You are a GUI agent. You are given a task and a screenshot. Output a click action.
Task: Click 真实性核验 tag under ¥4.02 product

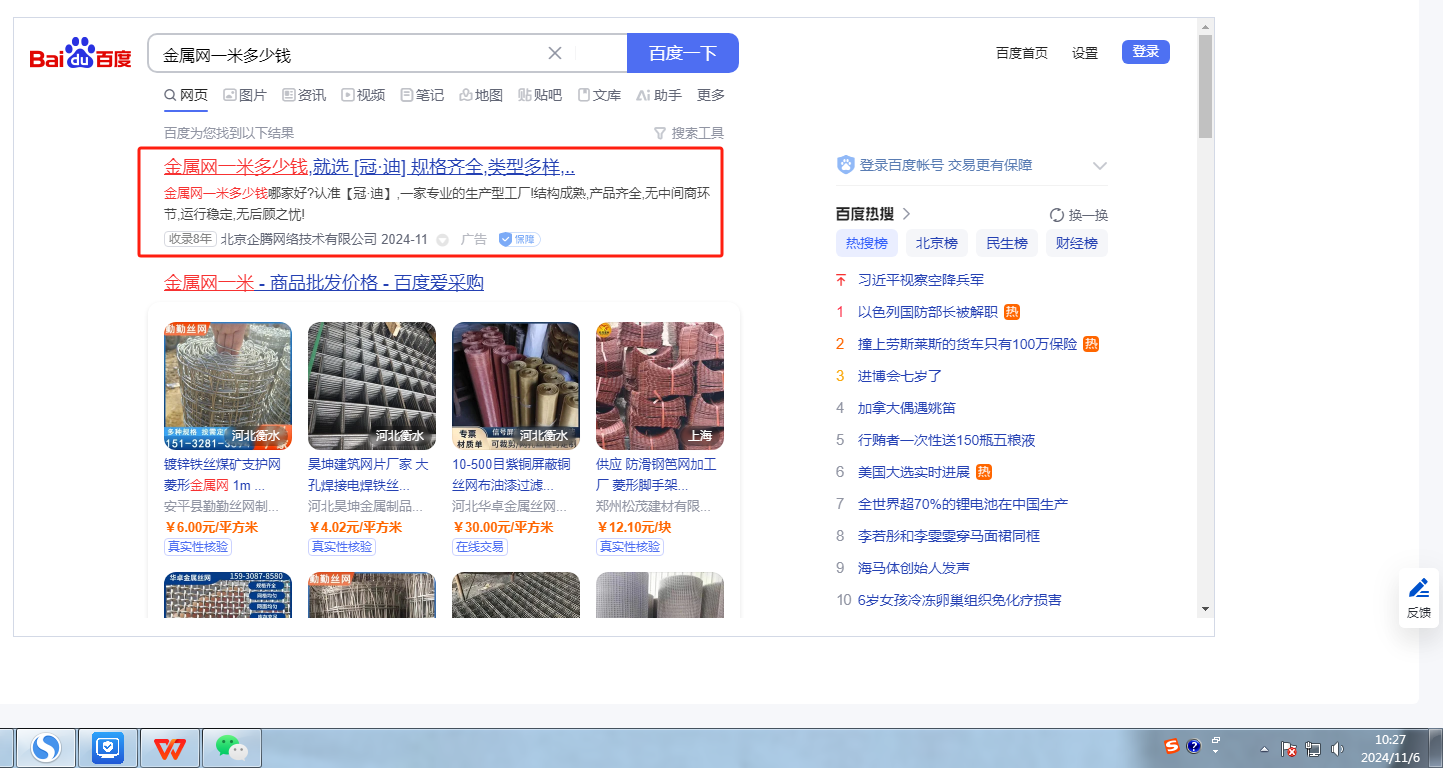342,547
